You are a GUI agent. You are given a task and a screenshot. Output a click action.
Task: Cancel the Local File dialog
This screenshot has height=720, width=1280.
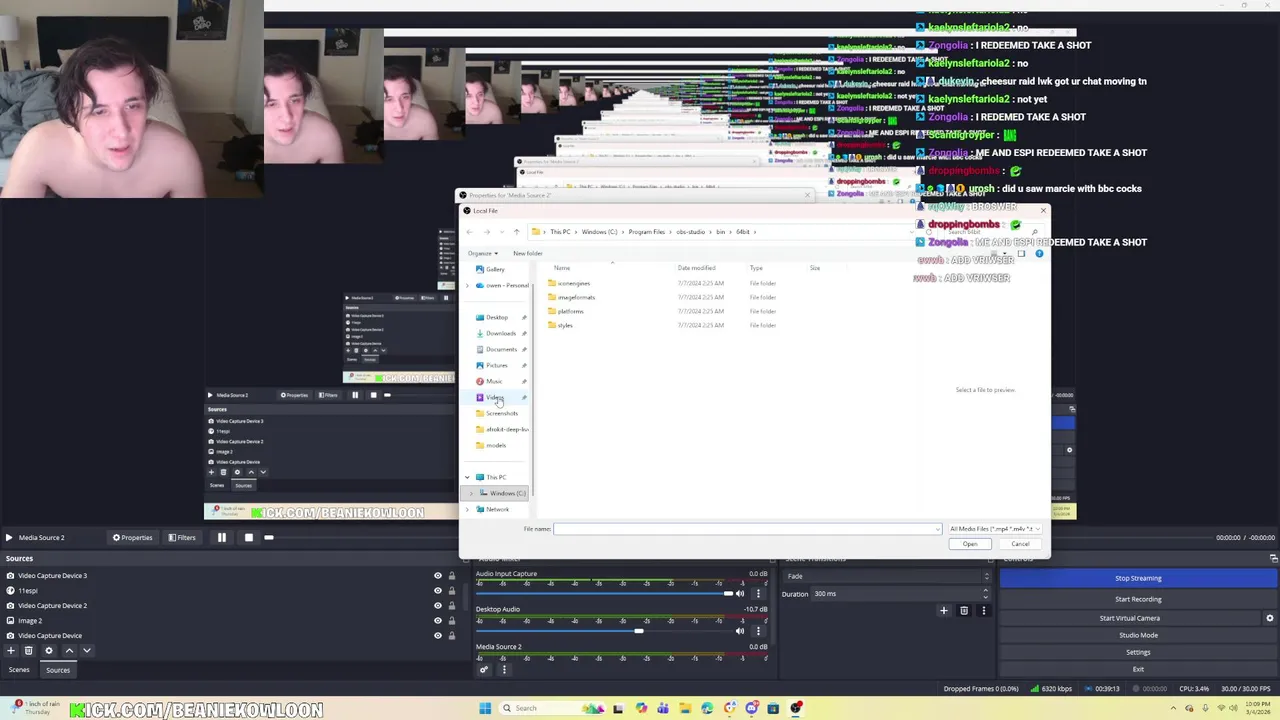pyautogui.click(x=1020, y=544)
